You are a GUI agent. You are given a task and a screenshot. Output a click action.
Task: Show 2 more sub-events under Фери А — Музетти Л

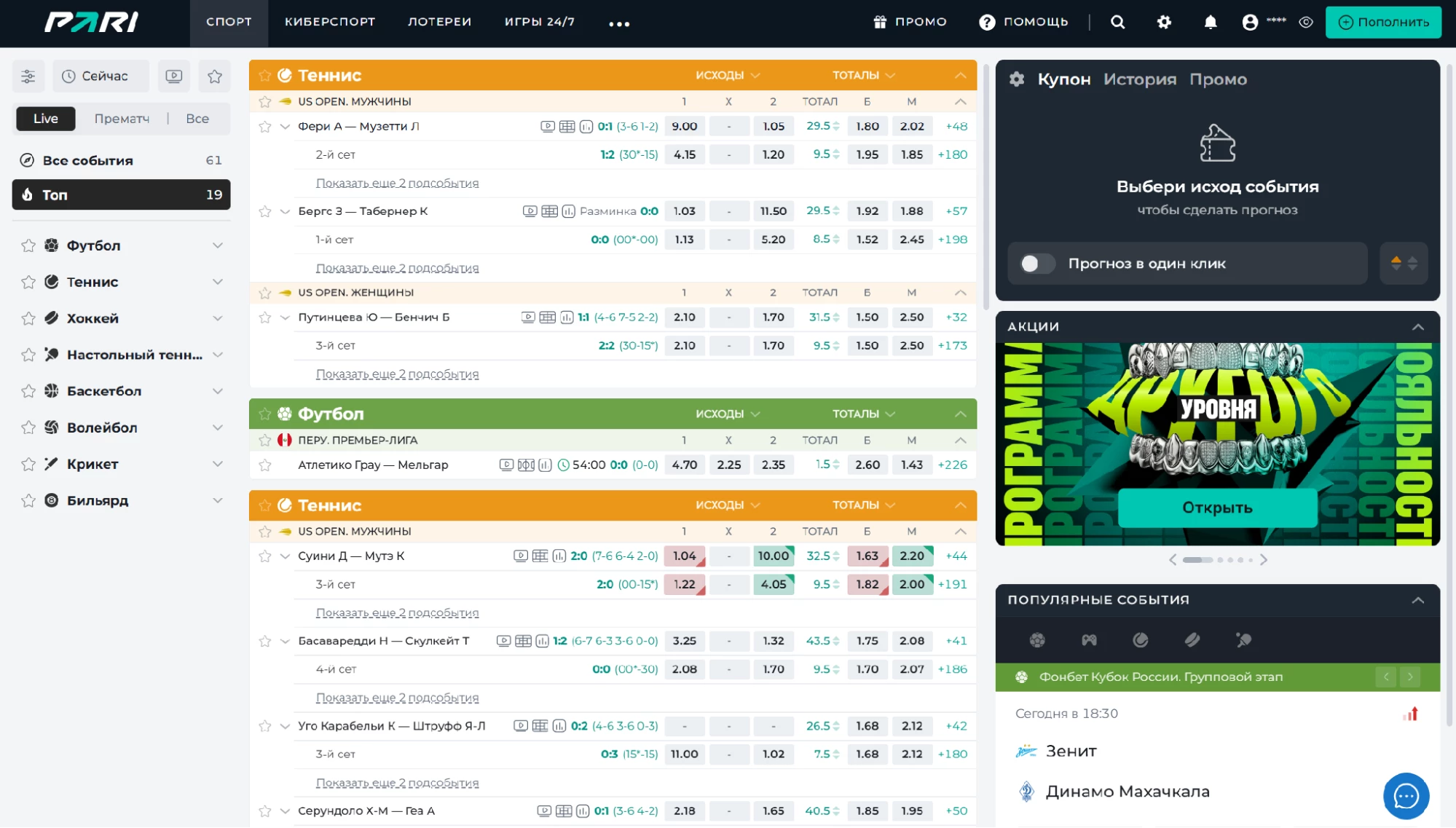pos(397,184)
